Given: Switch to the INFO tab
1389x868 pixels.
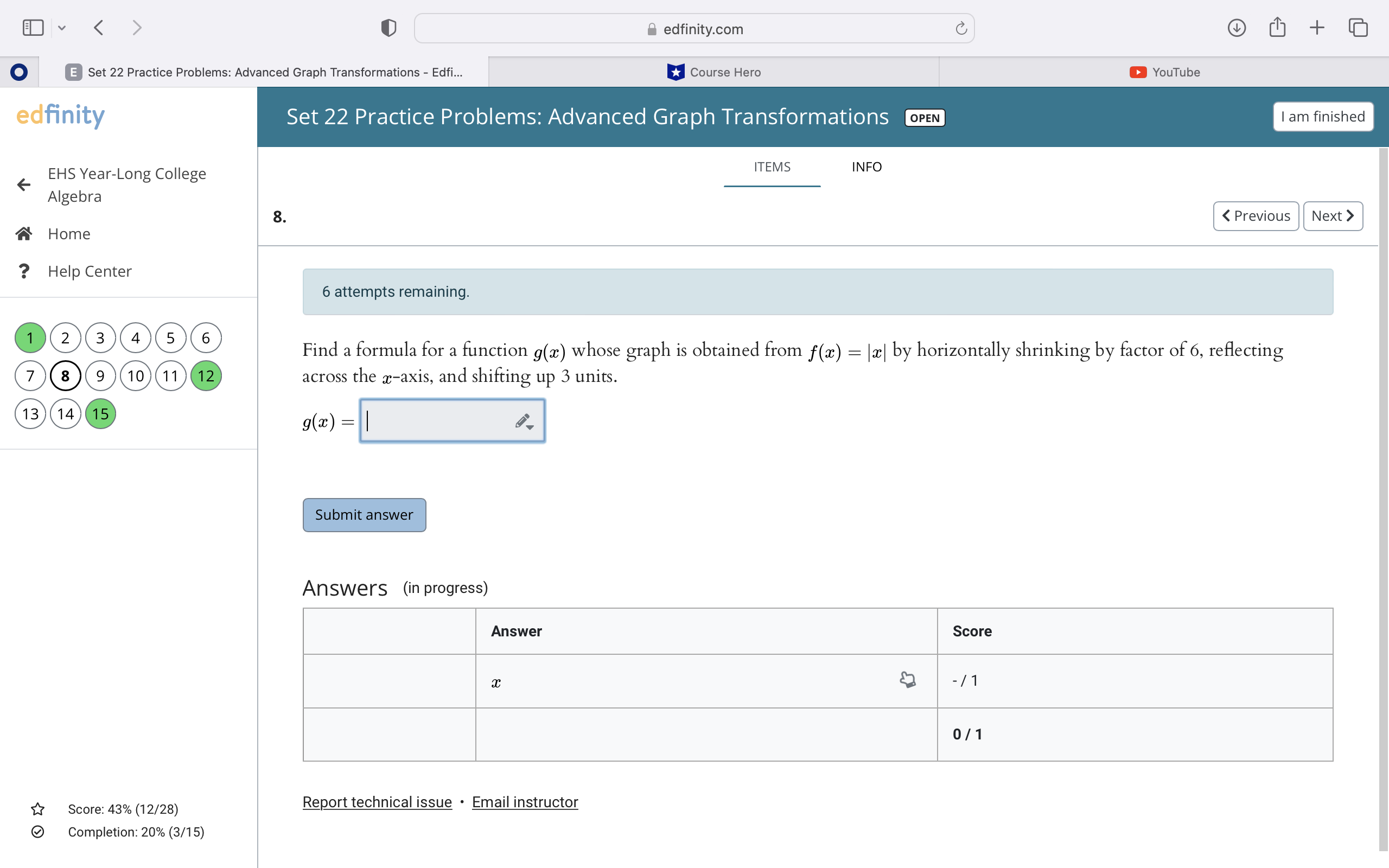Looking at the screenshot, I should (866, 167).
